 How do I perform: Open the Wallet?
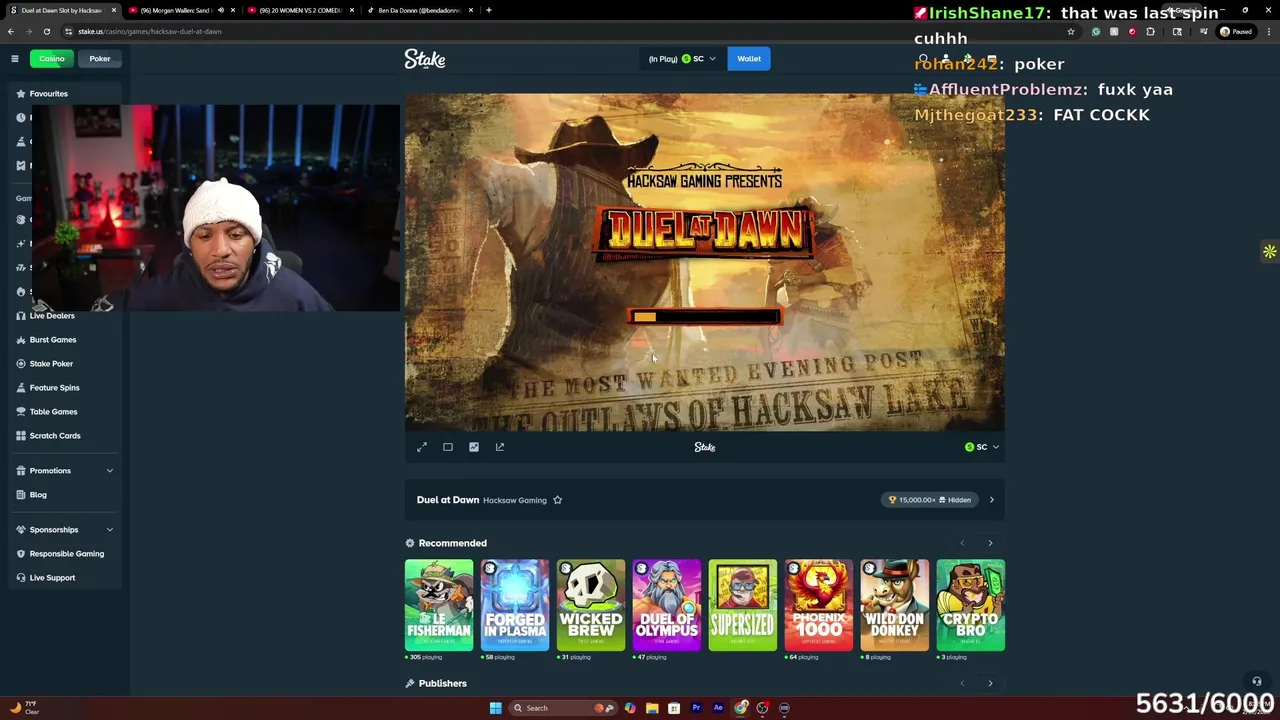tap(749, 59)
